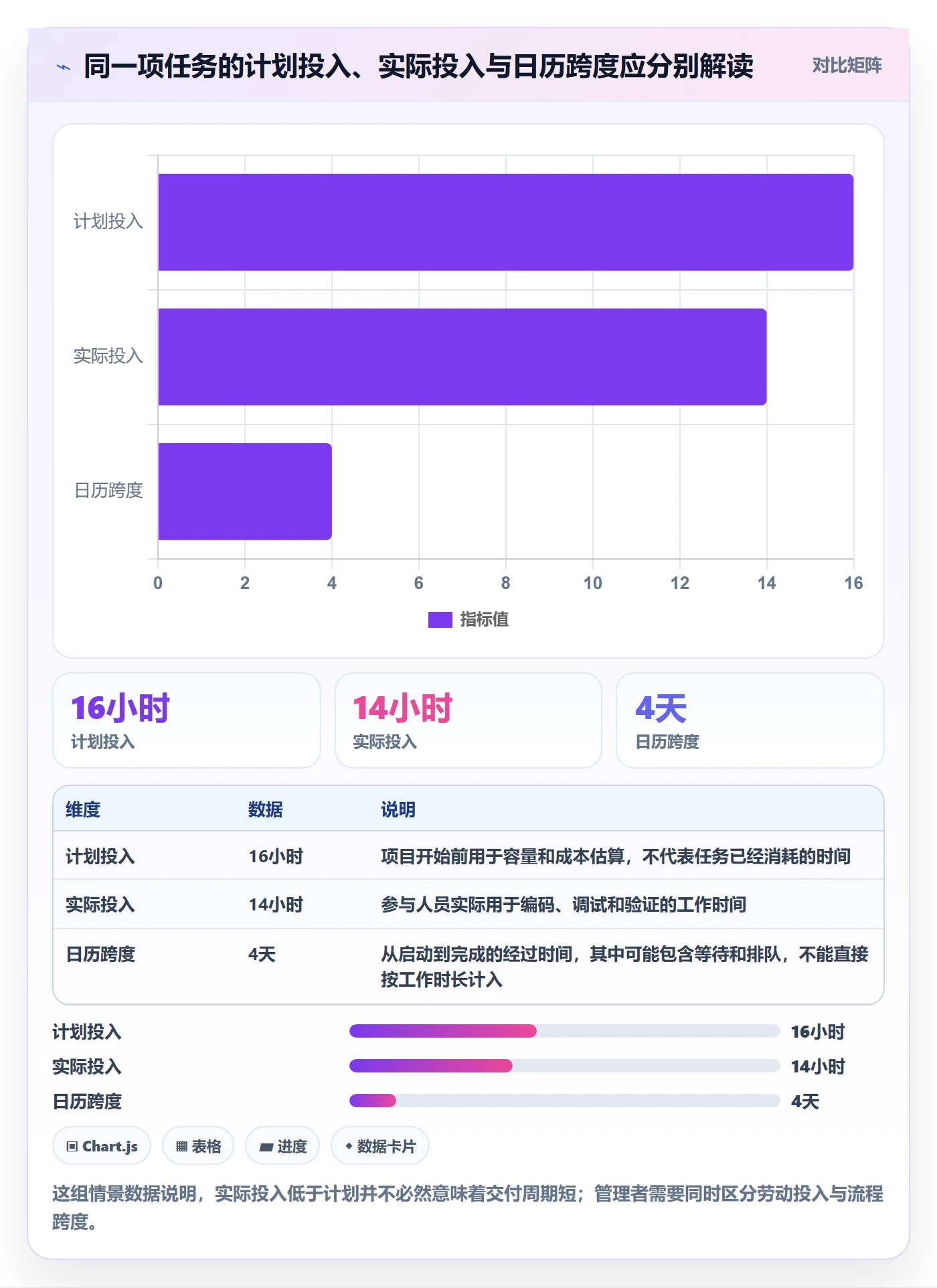
Task: Select the 4天 日历跨度 data card
Action: coord(750,720)
